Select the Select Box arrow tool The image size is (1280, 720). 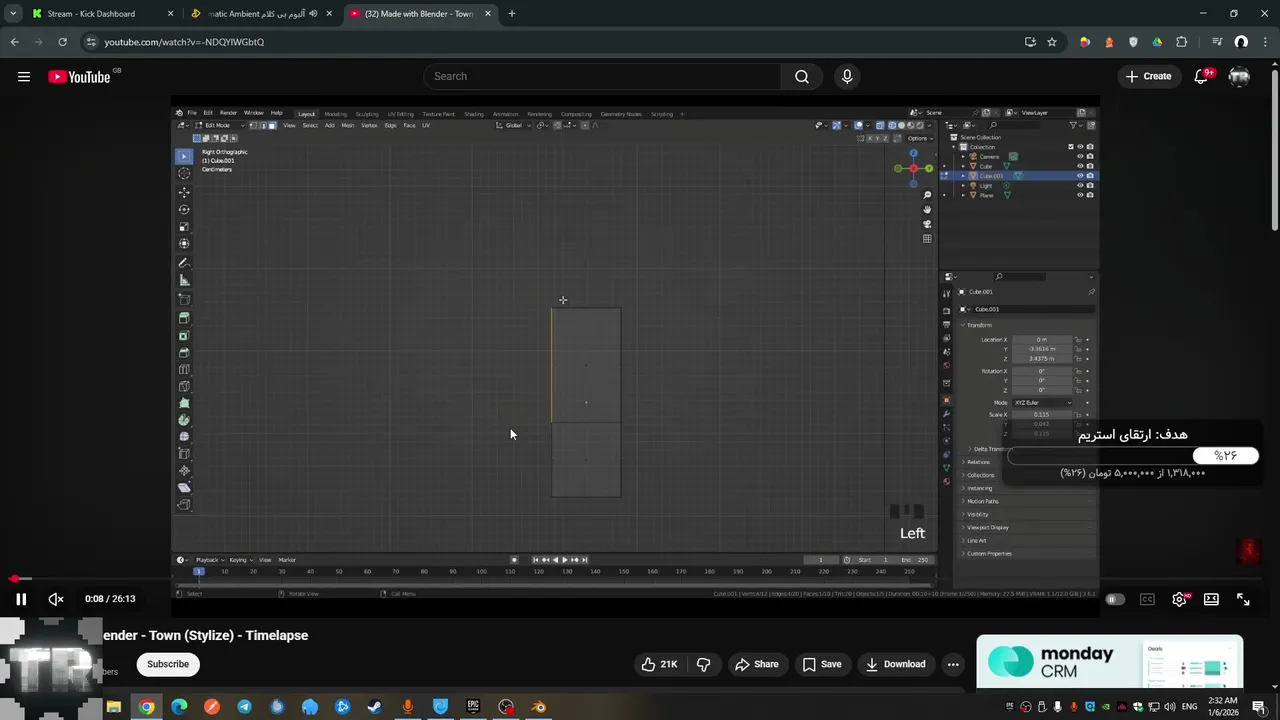click(x=184, y=156)
